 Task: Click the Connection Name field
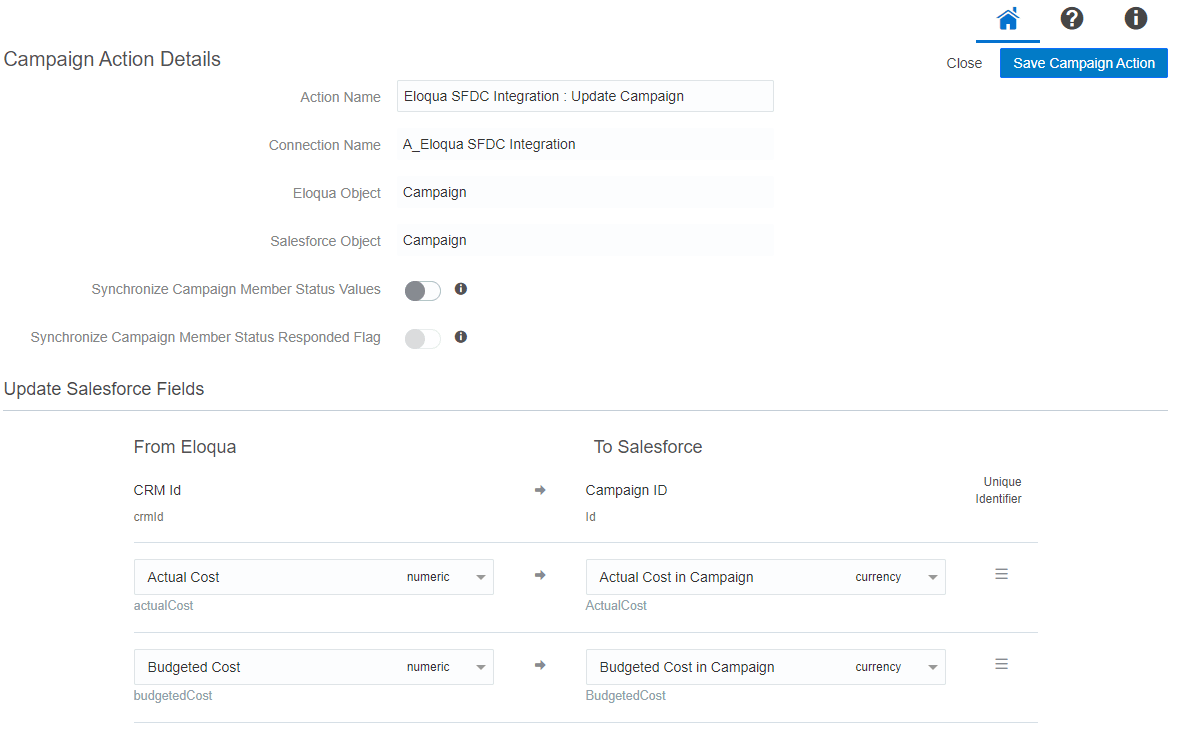point(585,144)
